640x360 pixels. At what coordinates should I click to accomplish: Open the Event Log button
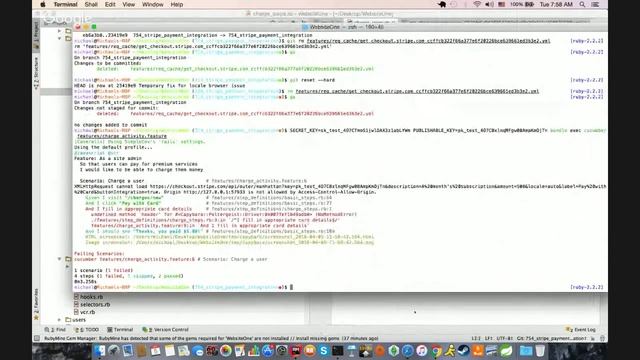[x=581, y=329]
